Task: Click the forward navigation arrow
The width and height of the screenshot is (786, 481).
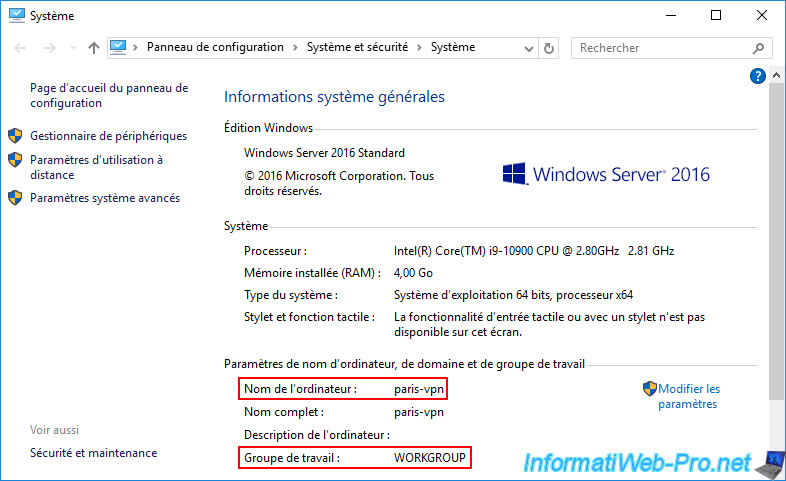Action: click(x=47, y=48)
